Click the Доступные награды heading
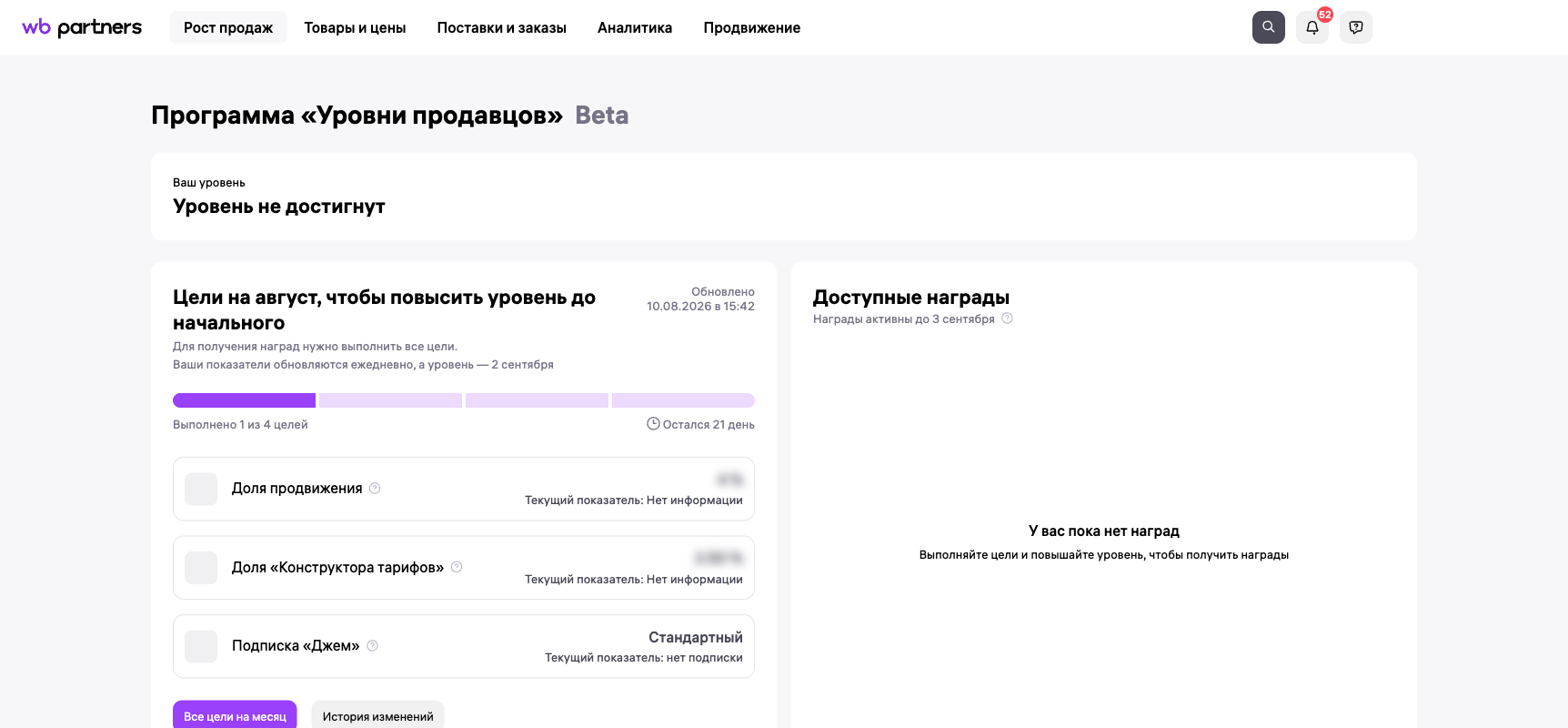This screenshot has width=1568, height=728. coord(911,298)
